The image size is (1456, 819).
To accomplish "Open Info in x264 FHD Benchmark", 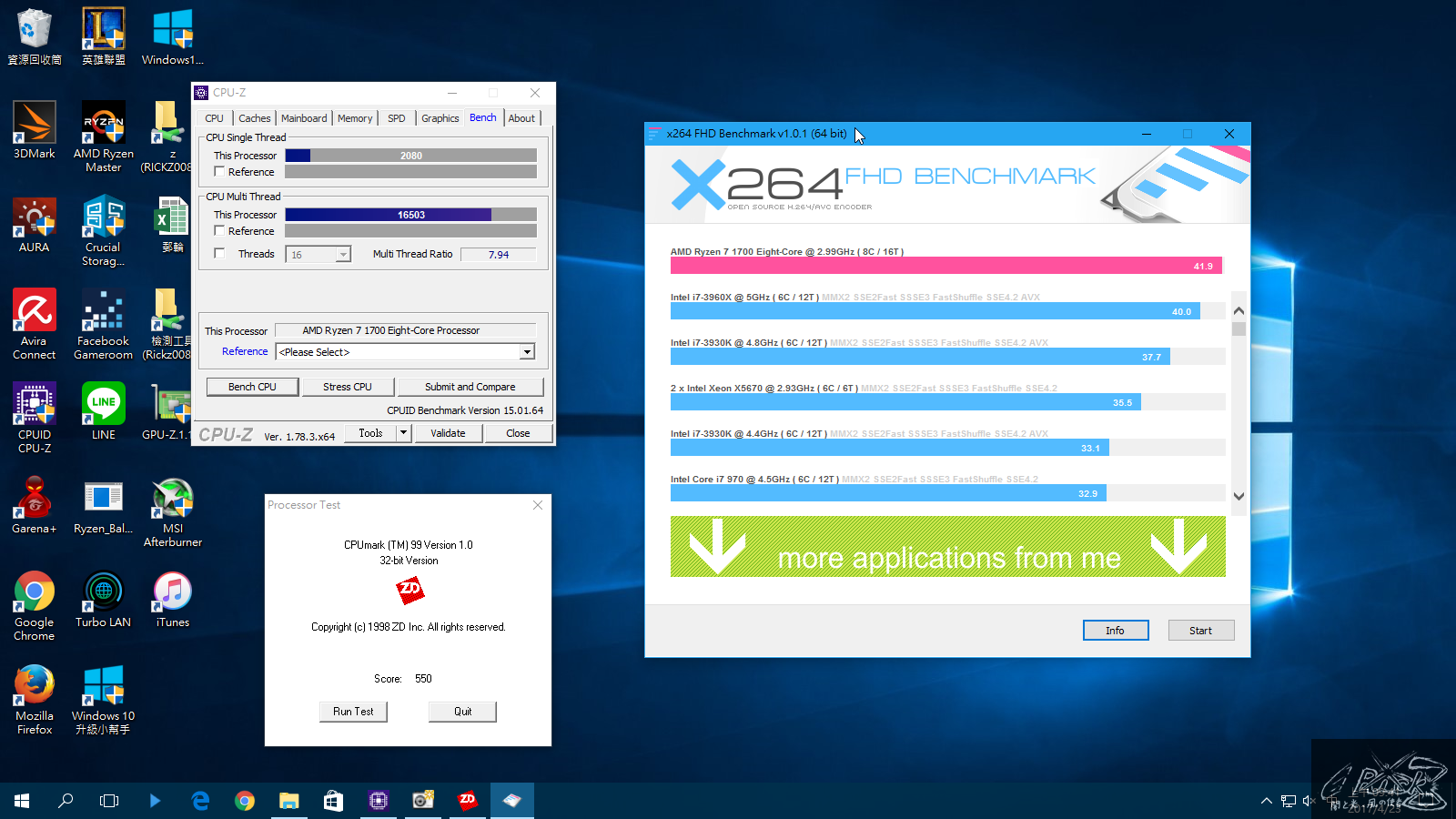I will 1116,631.
